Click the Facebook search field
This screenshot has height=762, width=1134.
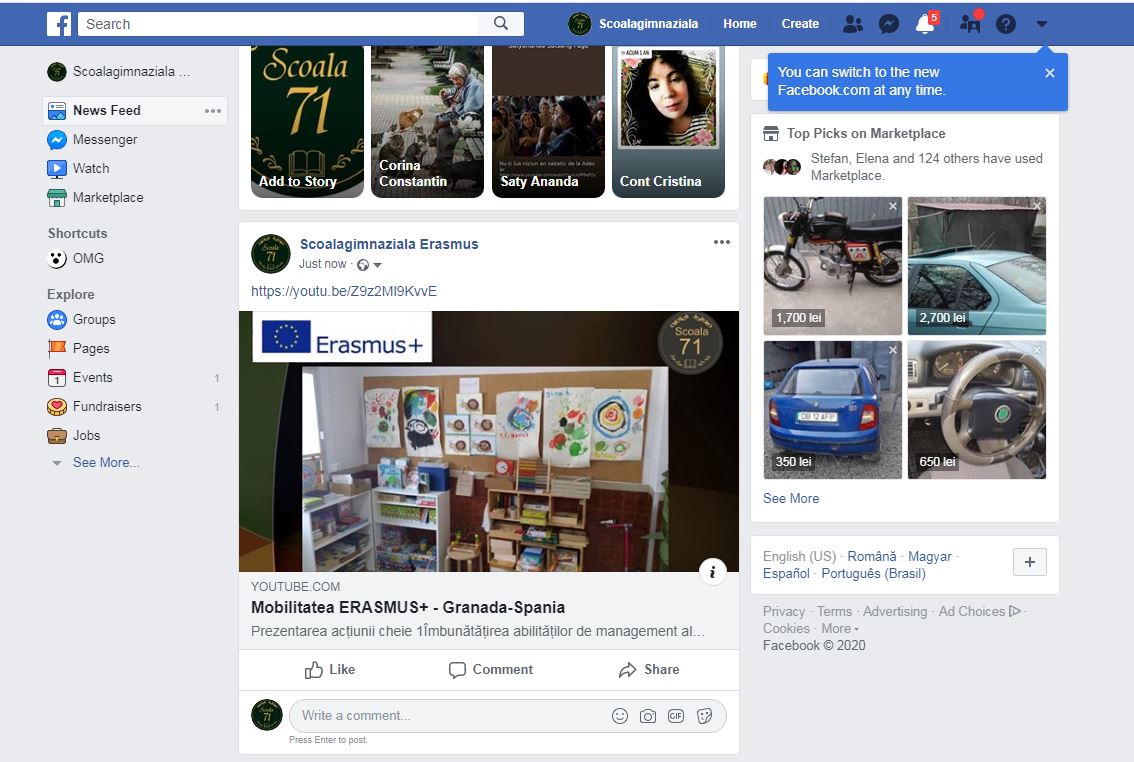(x=278, y=24)
